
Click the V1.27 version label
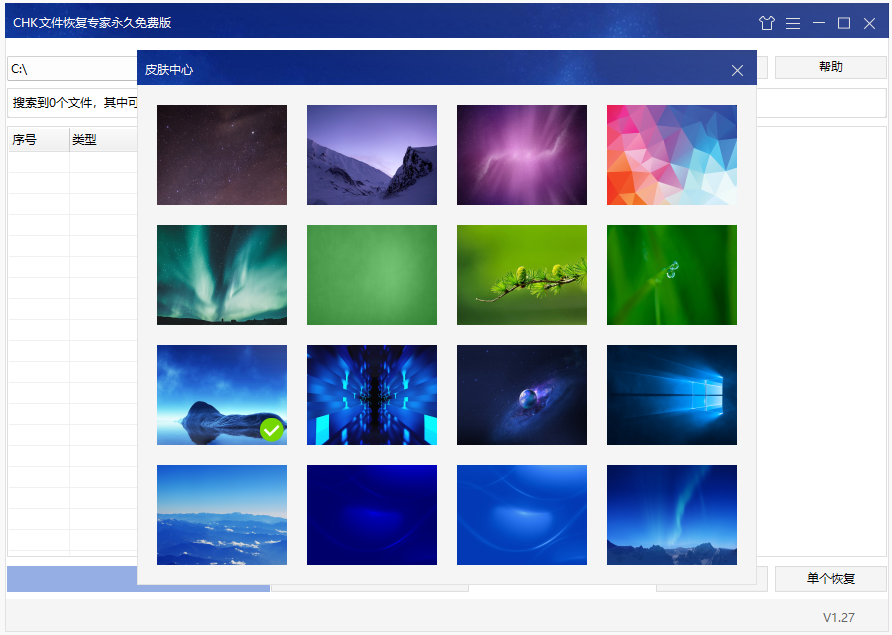(839, 617)
